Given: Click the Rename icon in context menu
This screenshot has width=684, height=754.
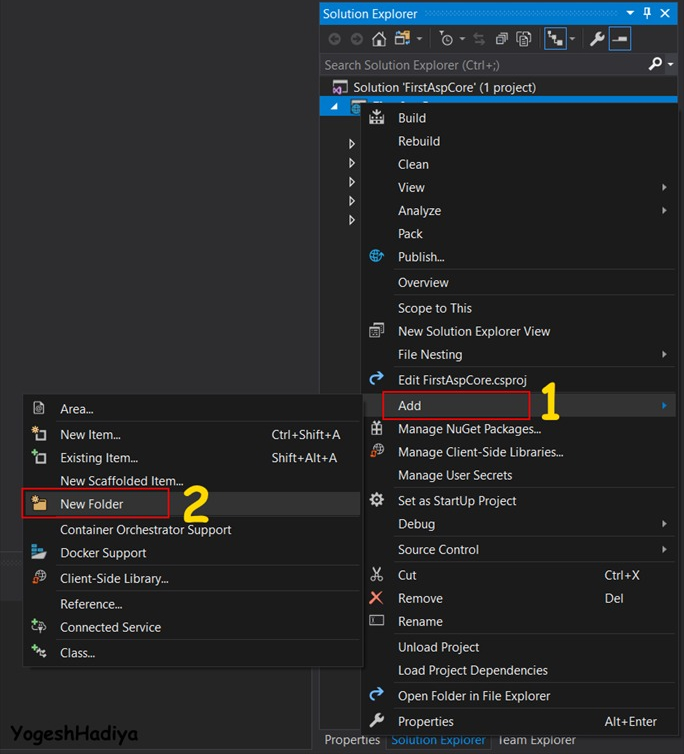Looking at the screenshot, I should pyautogui.click(x=376, y=620).
